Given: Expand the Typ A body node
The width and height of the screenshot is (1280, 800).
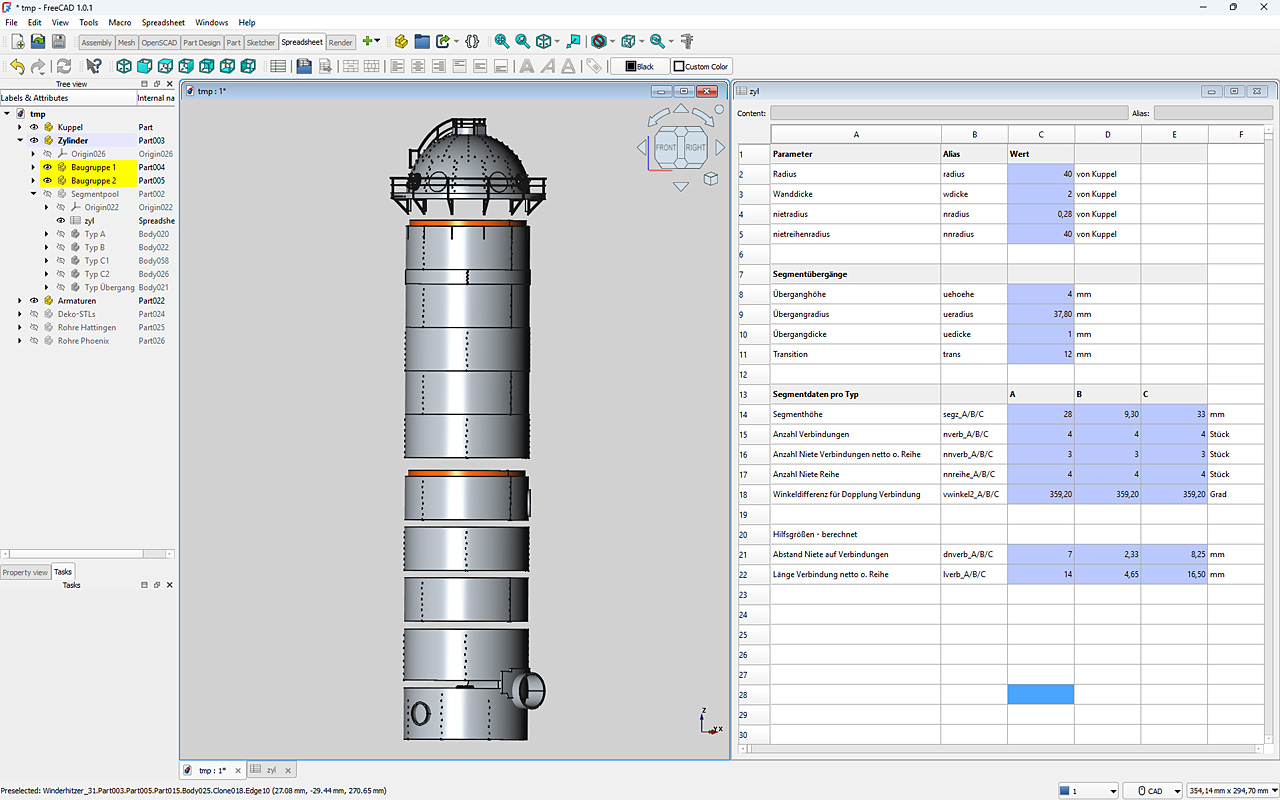Looking at the screenshot, I should (x=46, y=234).
